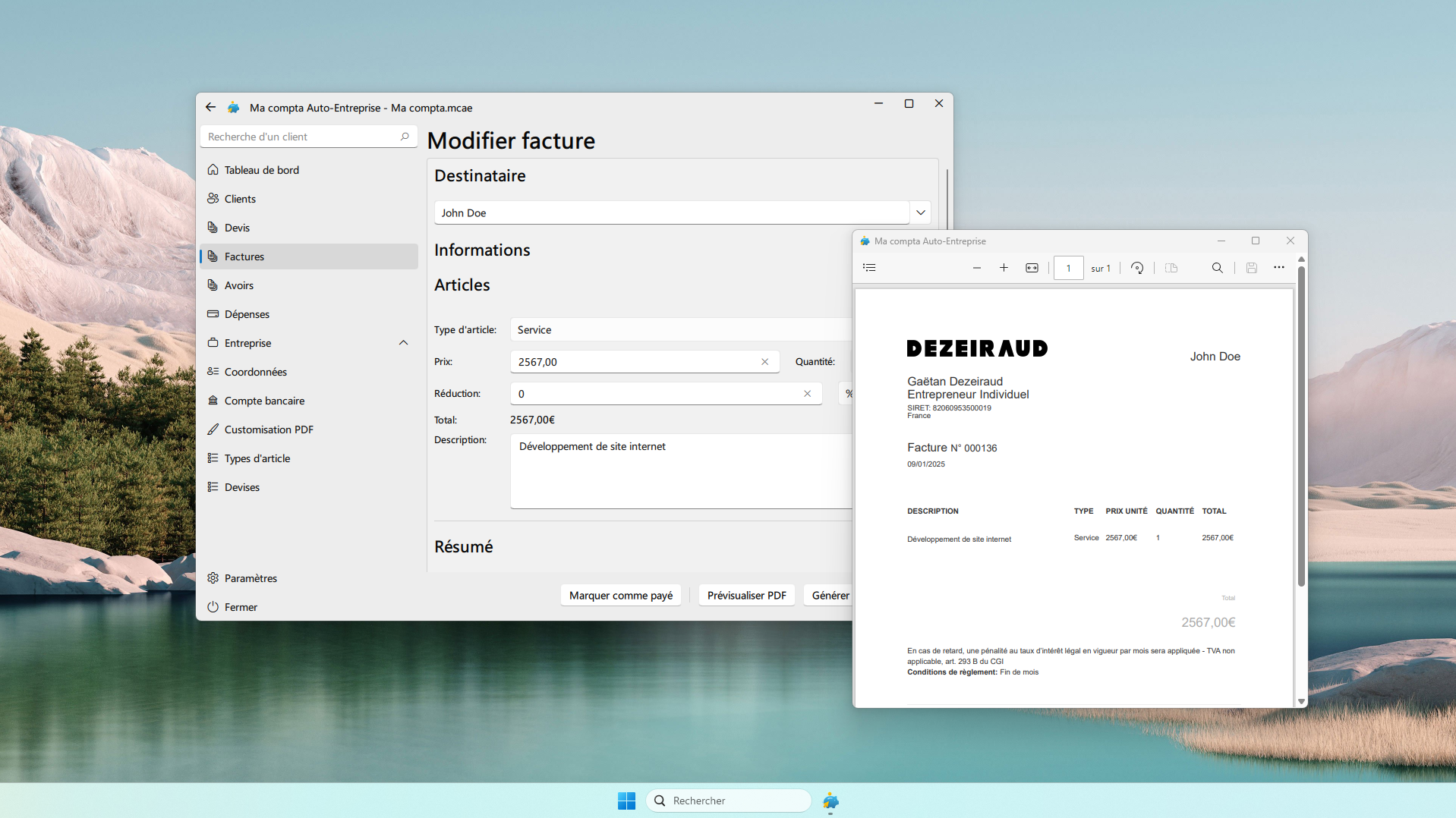Clear the Prix input field
Screen dimensions: 1456x818
(764, 362)
